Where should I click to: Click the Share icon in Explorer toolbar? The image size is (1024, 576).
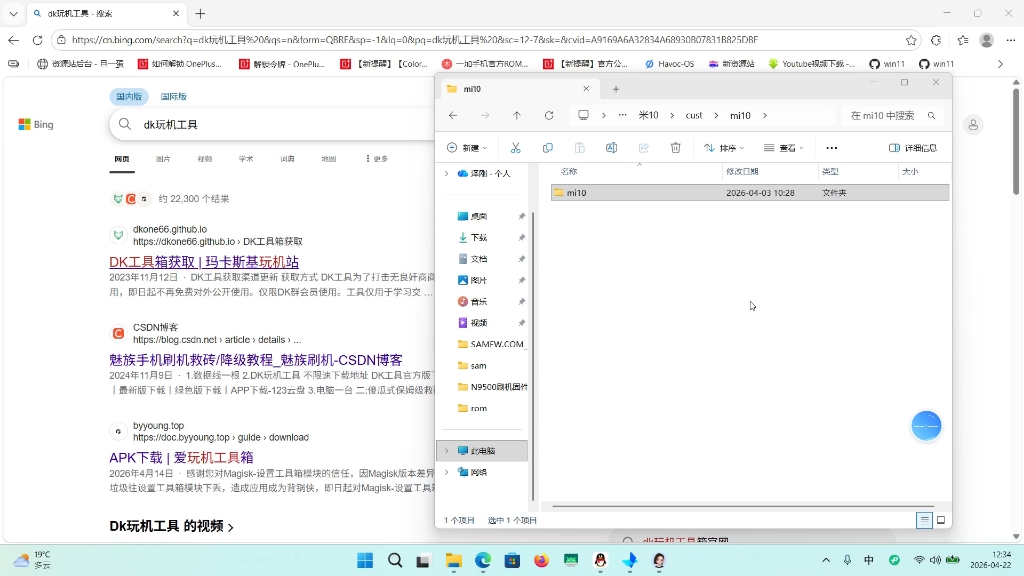[x=643, y=148]
